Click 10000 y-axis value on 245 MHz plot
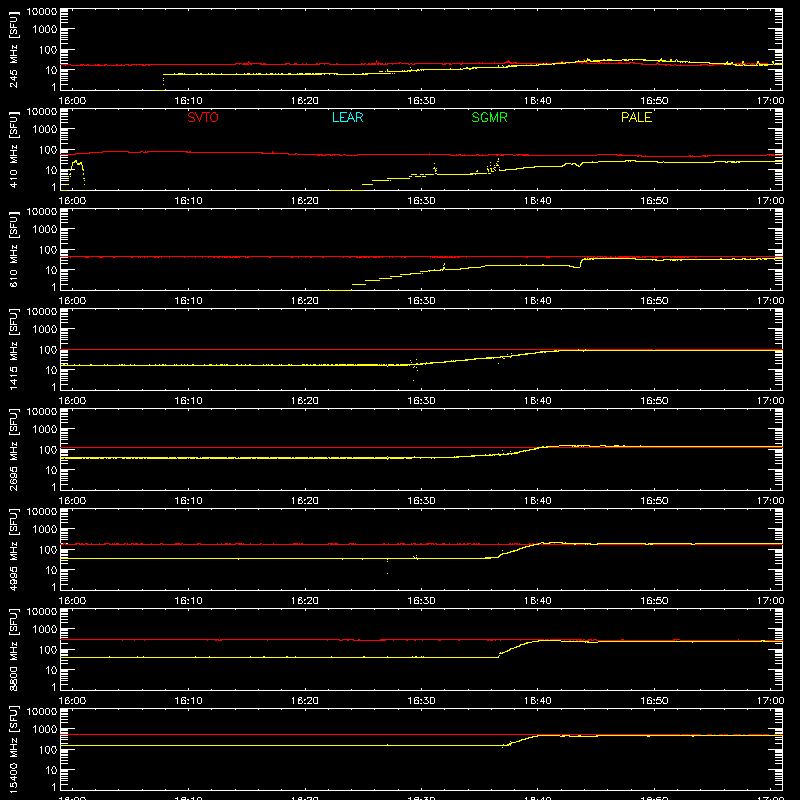800x800 pixels. 42,12
